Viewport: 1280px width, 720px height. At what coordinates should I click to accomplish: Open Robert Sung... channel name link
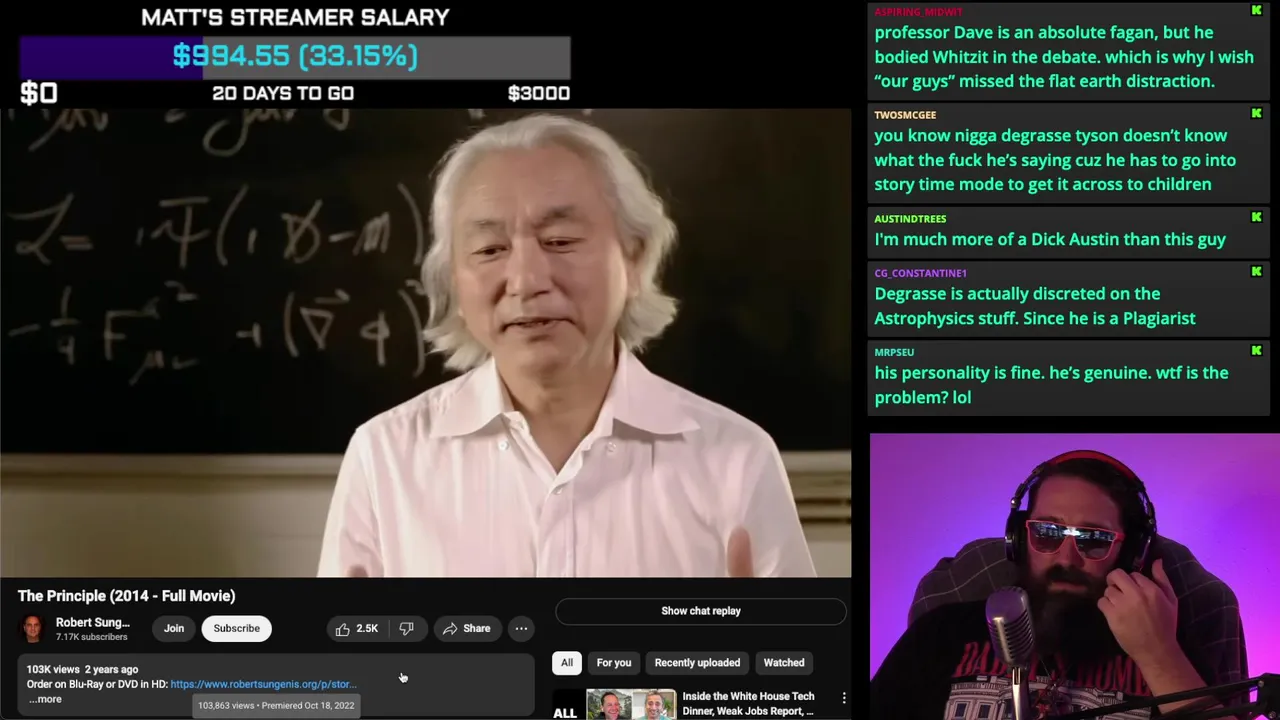click(x=92, y=623)
